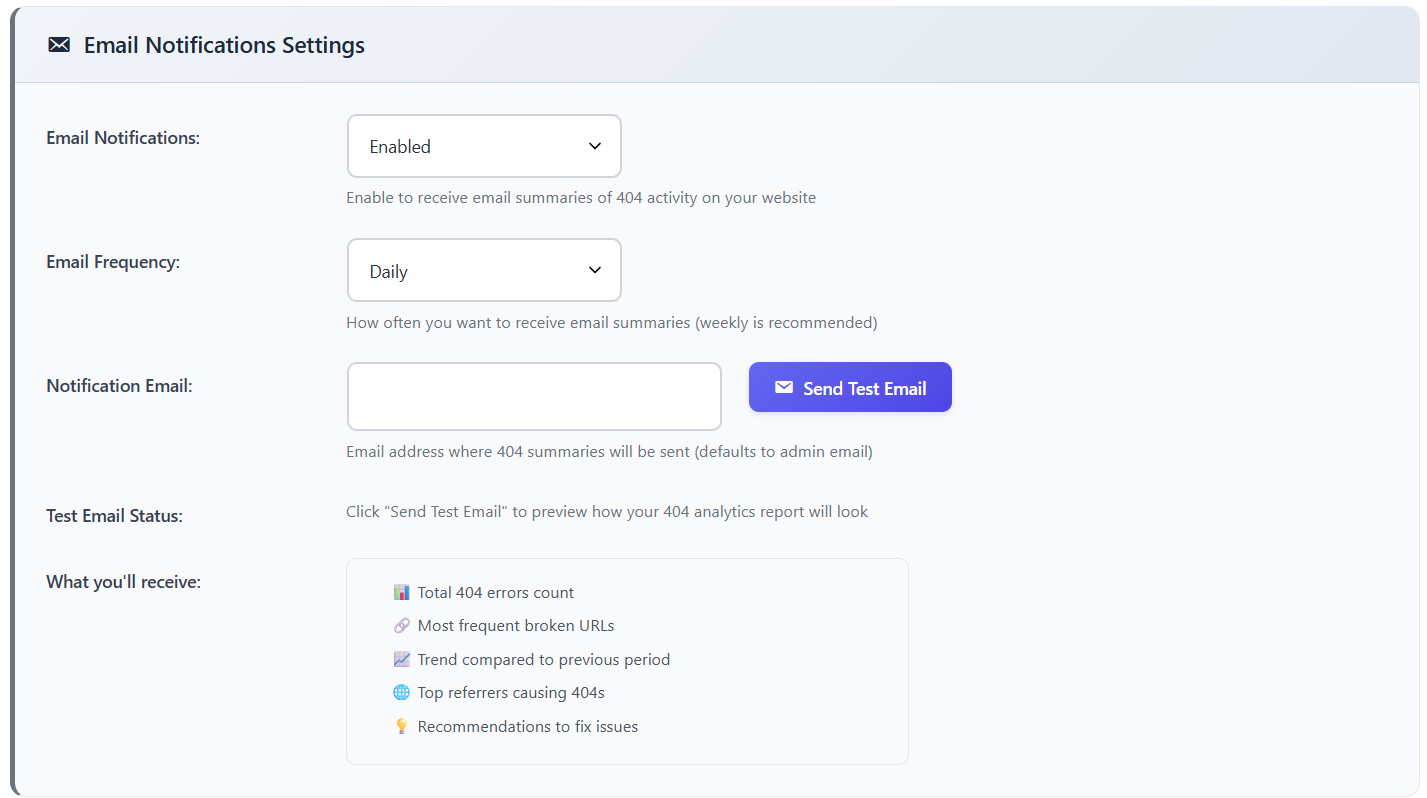
Task: Click the chain link icon beside broken URLs
Action: click(x=402, y=626)
